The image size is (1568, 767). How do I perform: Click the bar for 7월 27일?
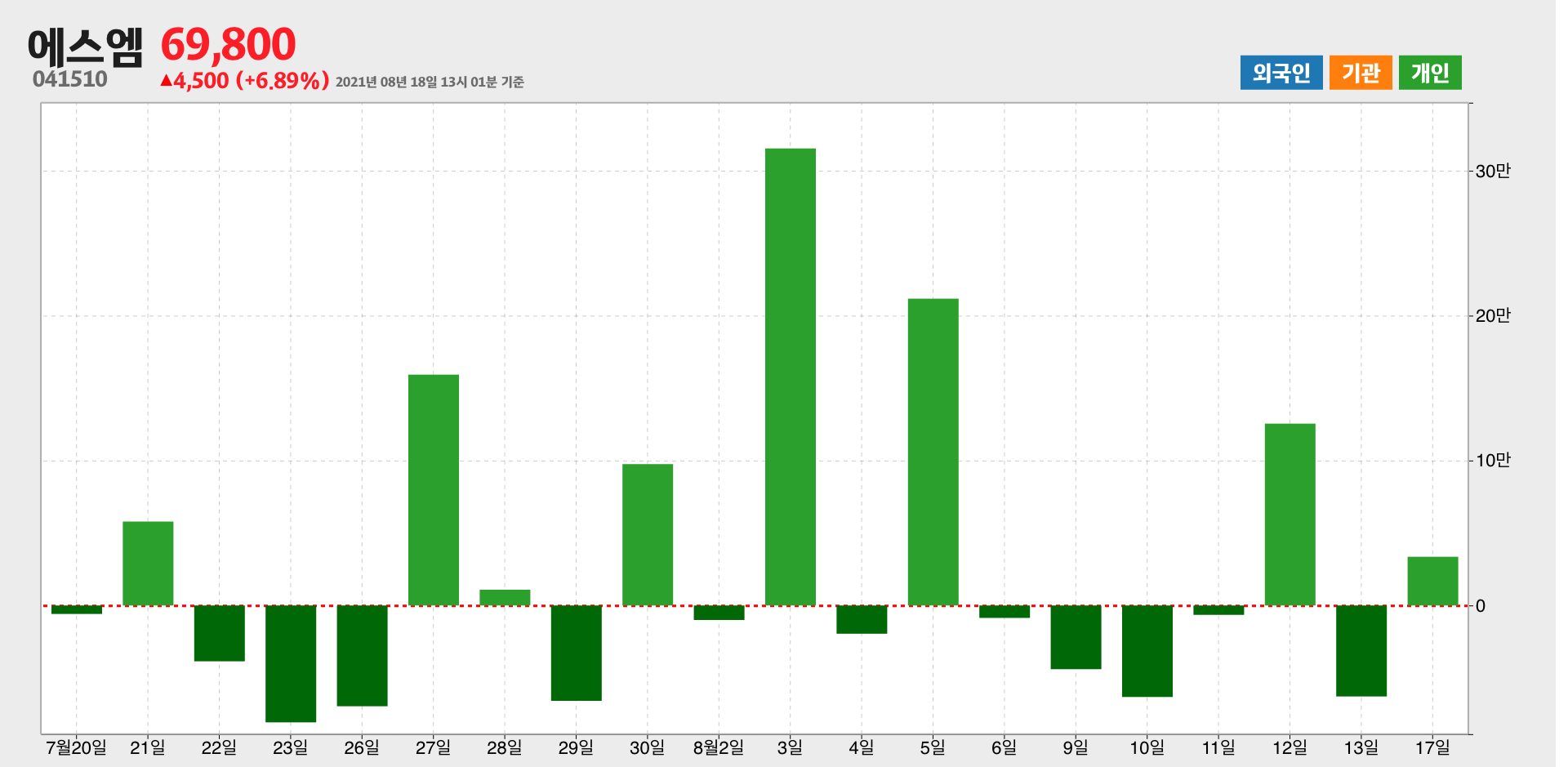click(433, 490)
